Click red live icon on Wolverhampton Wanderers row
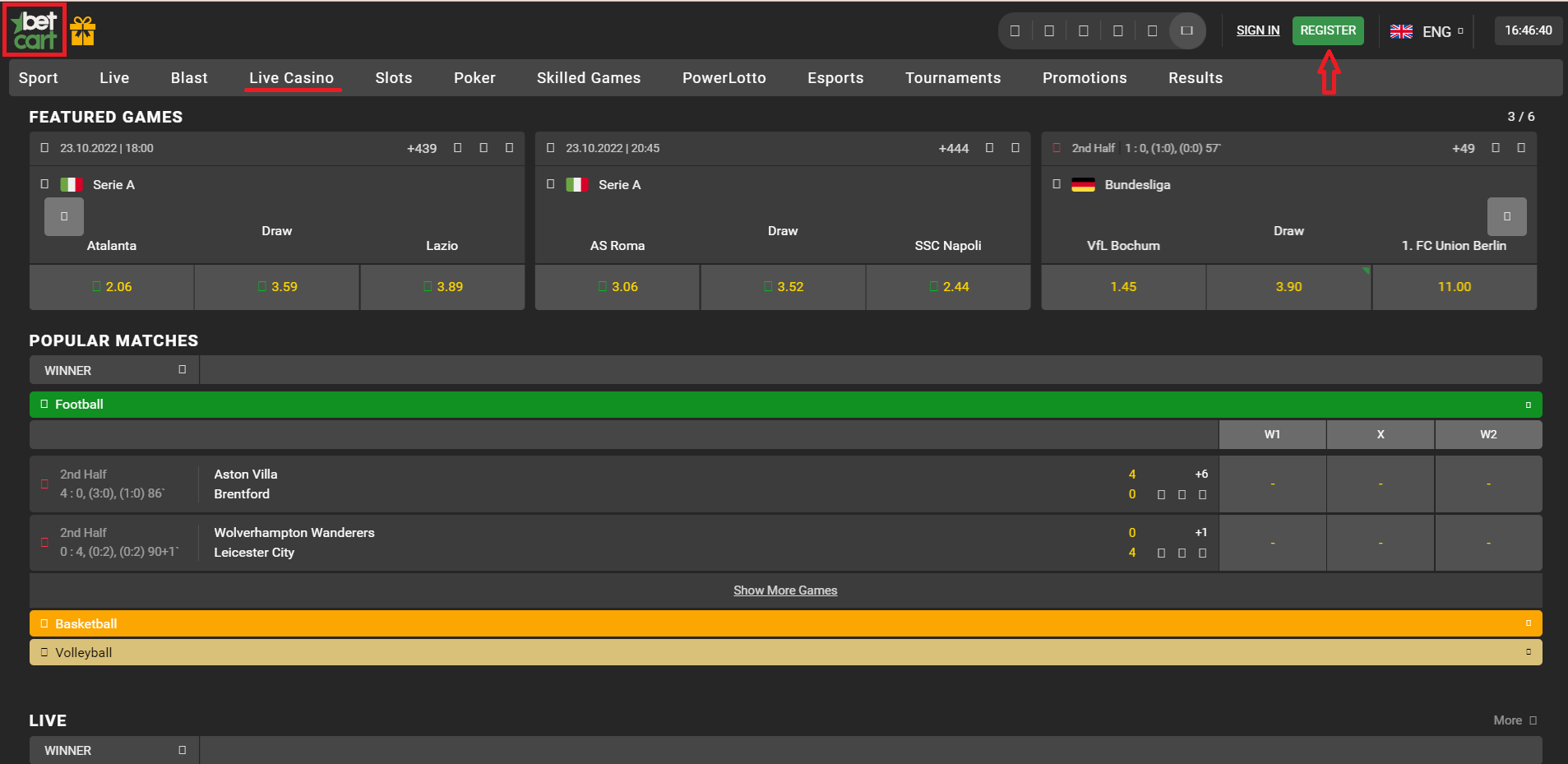The height and width of the screenshot is (764, 1568). 44,542
